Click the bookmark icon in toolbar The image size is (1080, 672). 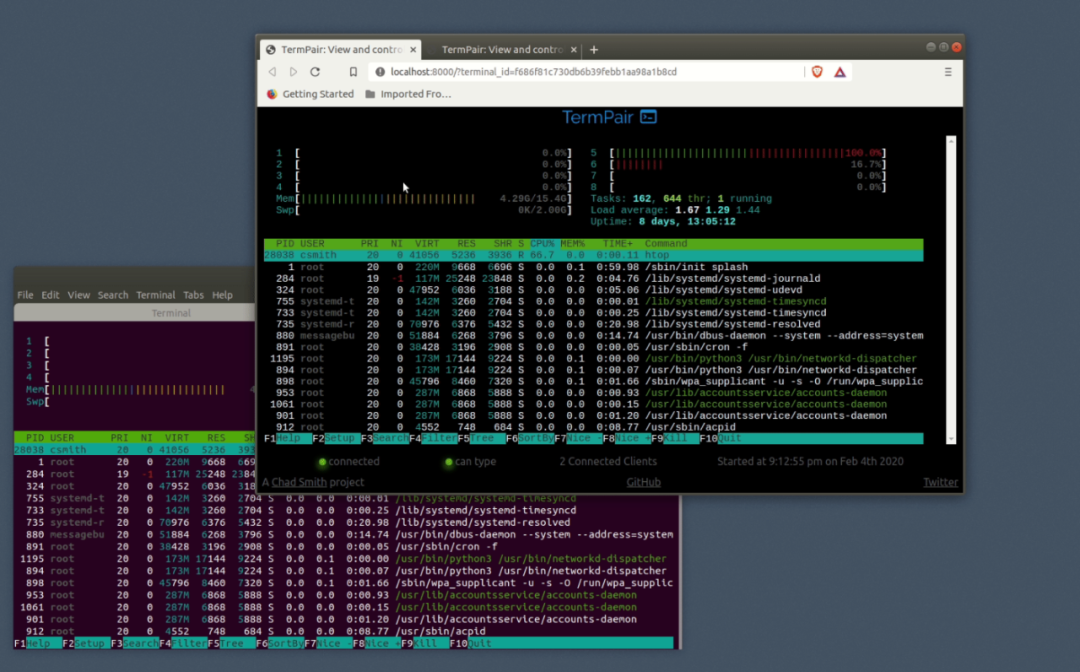(353, 72)
